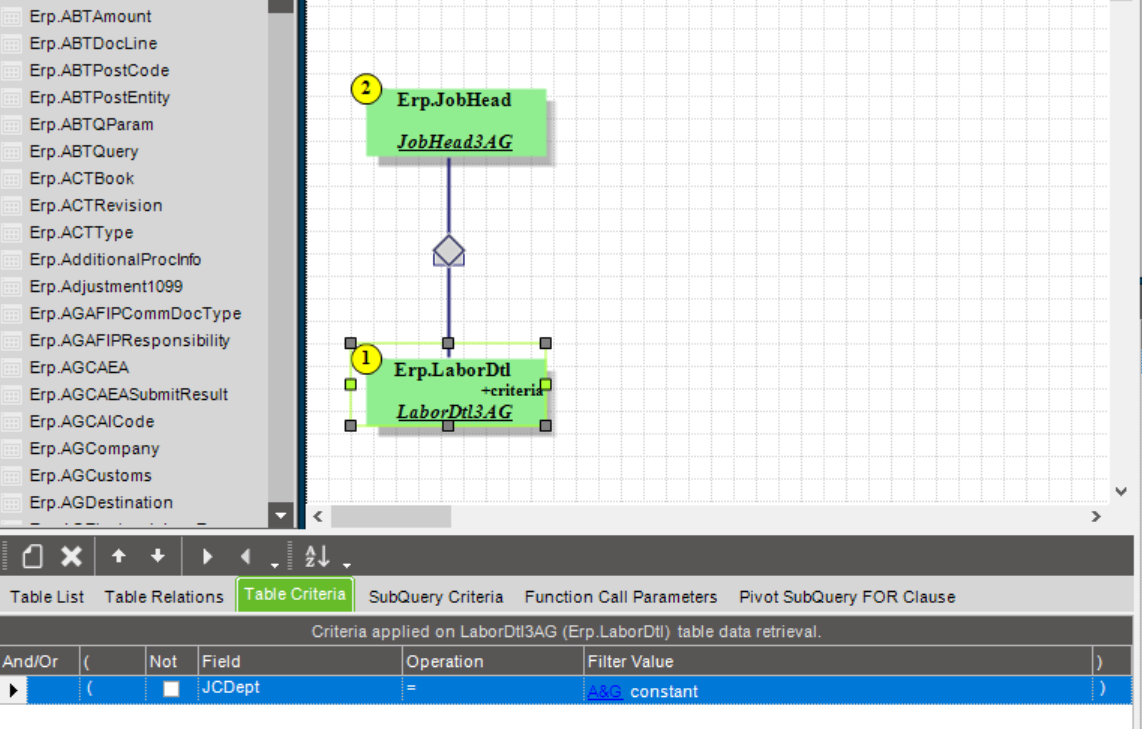
Task: Select Erp.Adjustment1099 in table list
Action: tap(106, 285)
